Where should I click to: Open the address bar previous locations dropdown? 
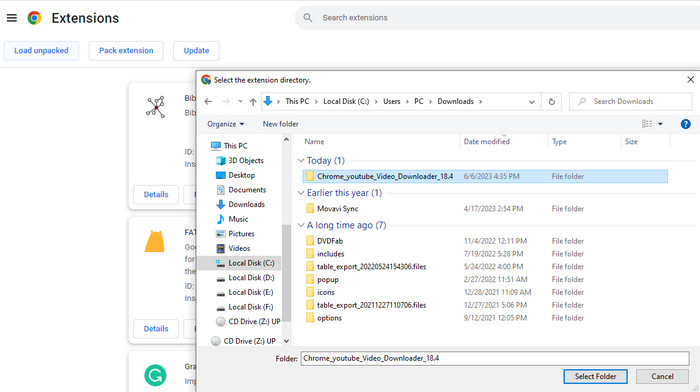531,102
